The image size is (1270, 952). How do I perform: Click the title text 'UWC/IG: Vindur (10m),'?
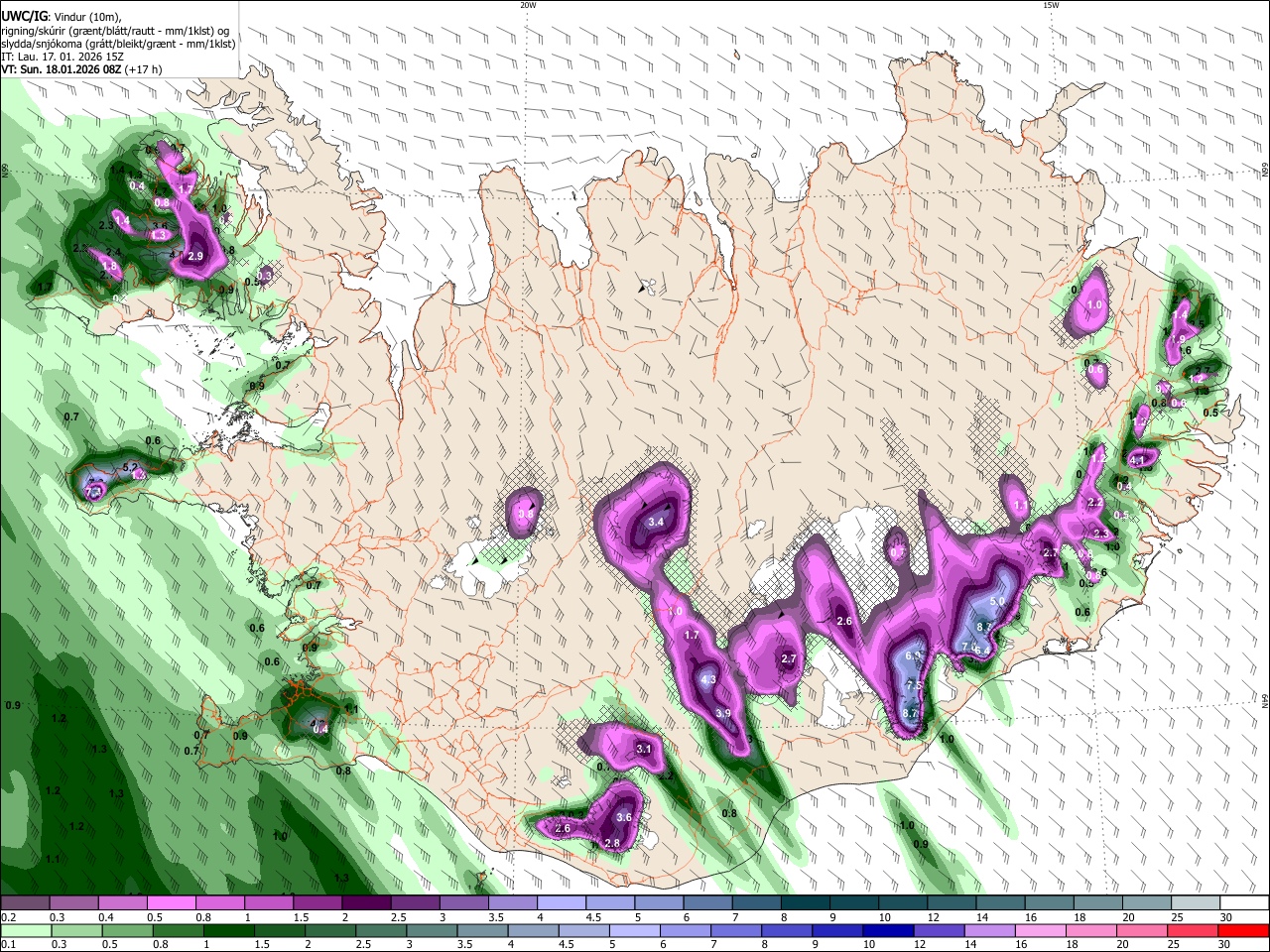[62, 16]
